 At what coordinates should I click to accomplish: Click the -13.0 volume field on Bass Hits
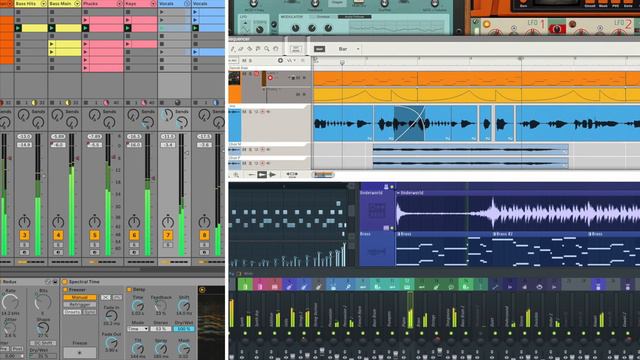point(24,136)
